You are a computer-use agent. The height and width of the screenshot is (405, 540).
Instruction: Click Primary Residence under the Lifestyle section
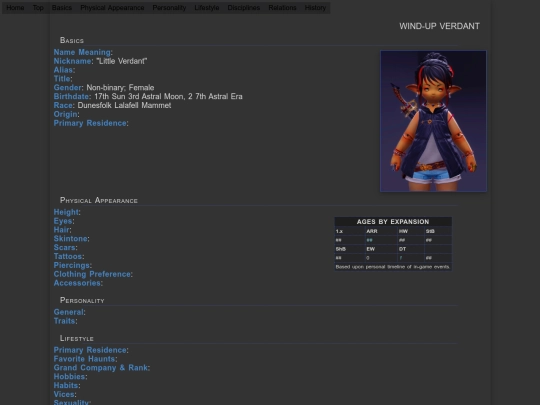(x=90, y=350)
